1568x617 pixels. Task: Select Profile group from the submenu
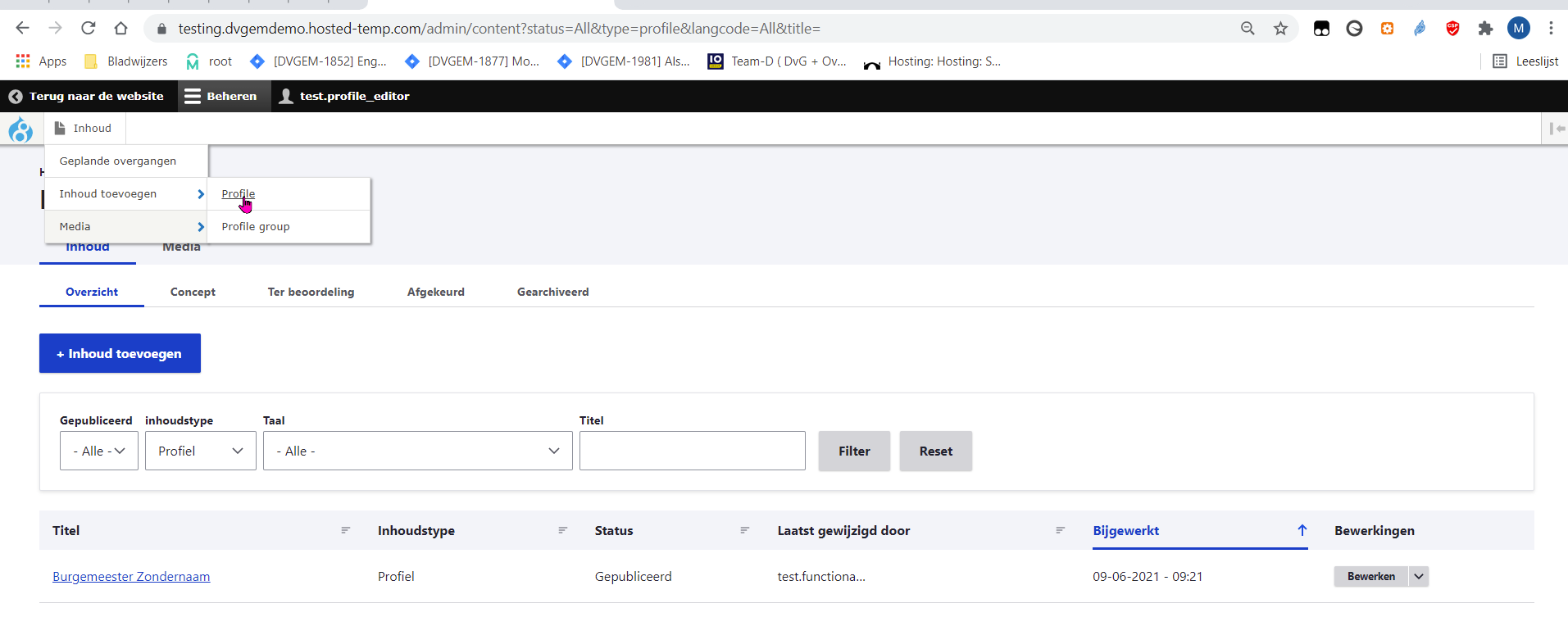[256, 227]
